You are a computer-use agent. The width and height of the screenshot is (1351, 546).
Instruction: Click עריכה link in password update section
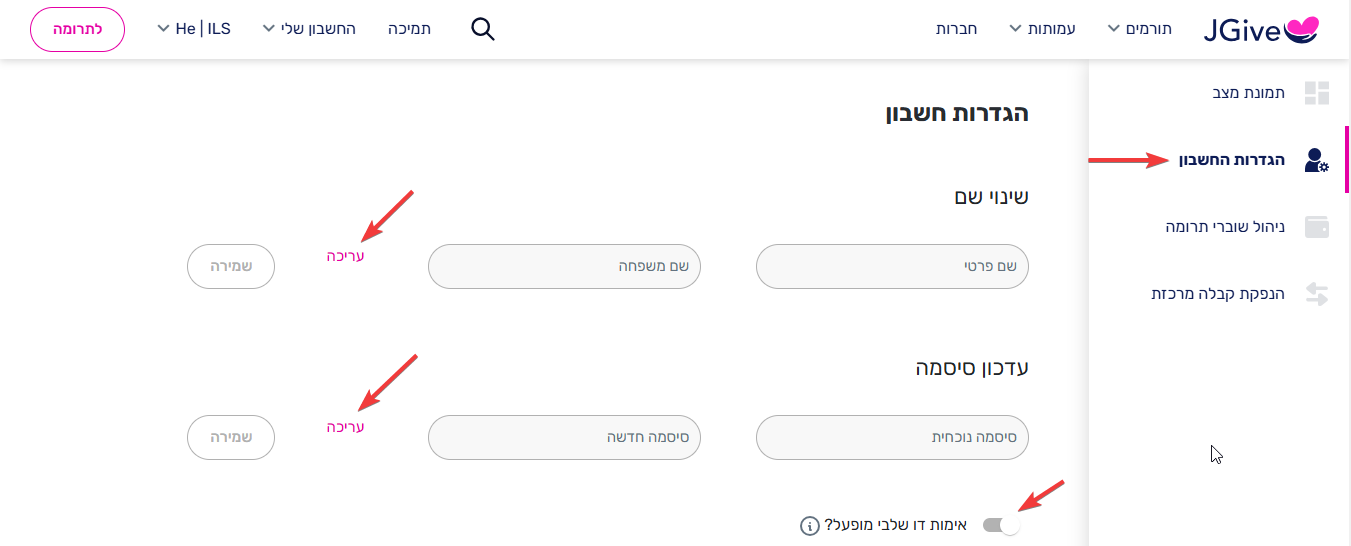[x=346, y=427]
